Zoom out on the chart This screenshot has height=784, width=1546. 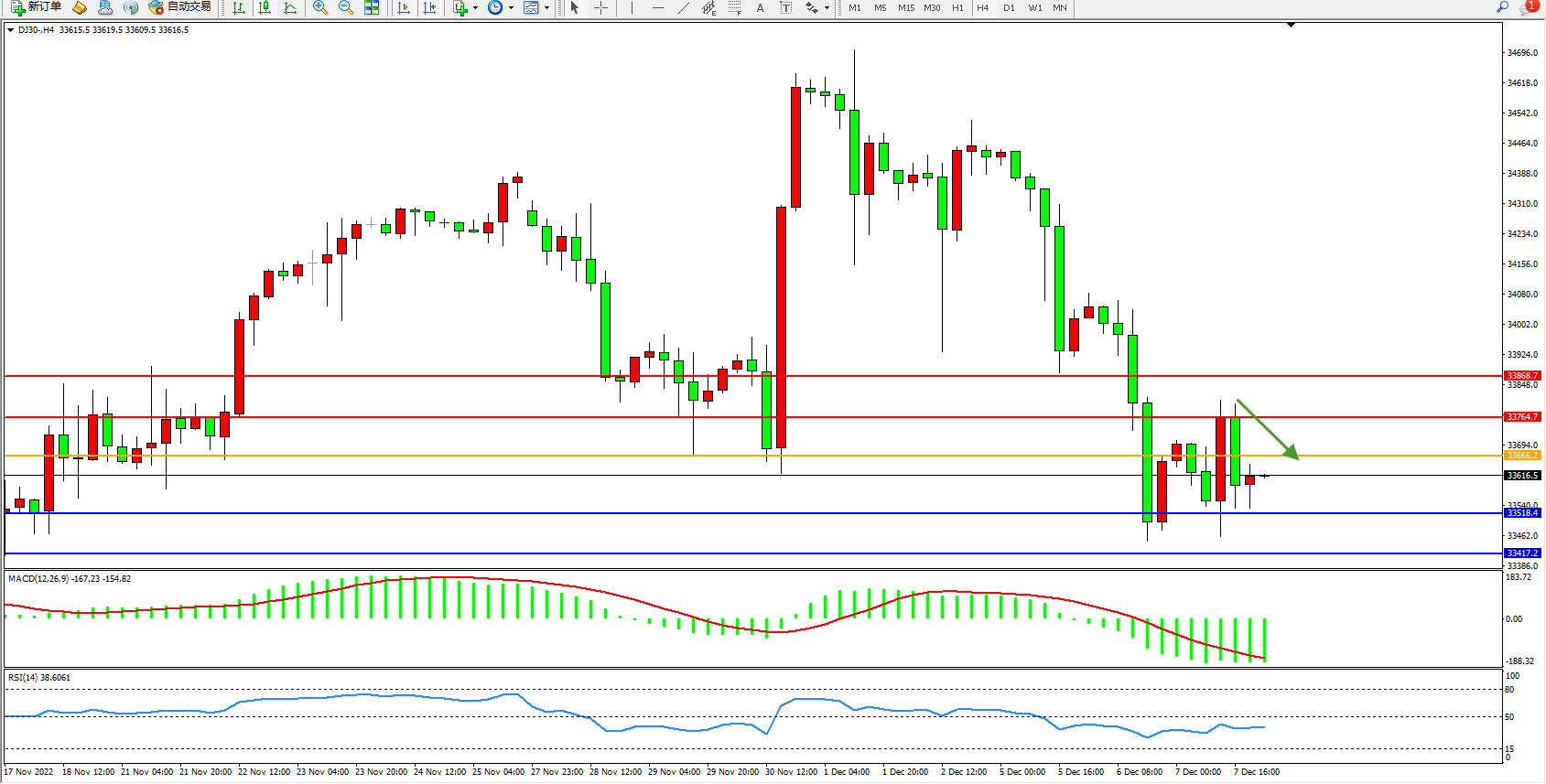[346, 7]
